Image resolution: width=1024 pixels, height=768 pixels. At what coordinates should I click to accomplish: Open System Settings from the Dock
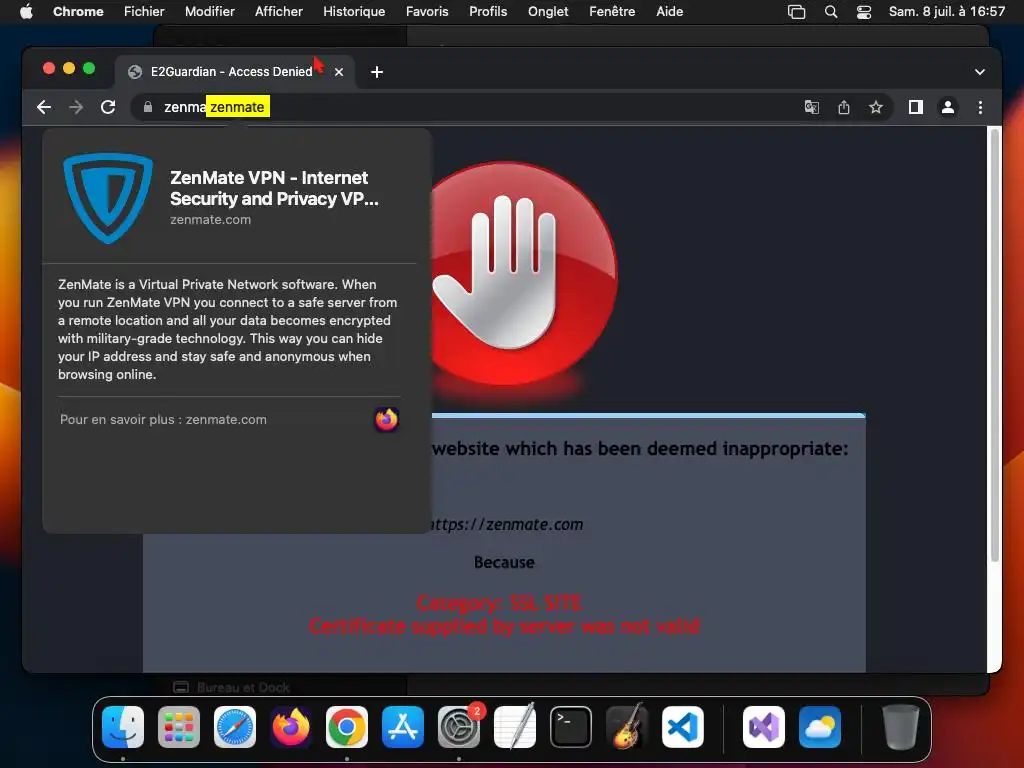[x=459, y=727]
